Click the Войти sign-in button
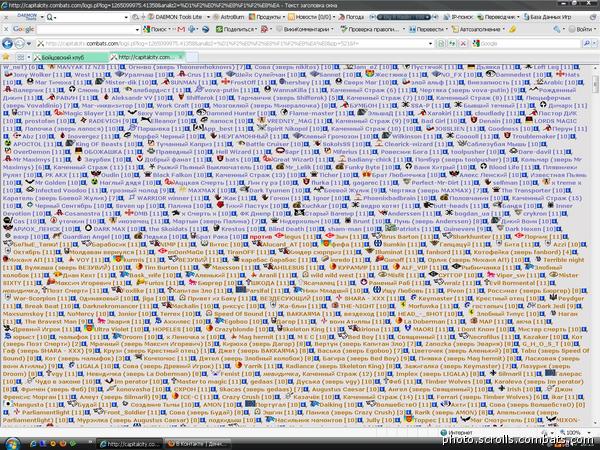Screen dimensions: 600x450 click(x=580, y=29)
